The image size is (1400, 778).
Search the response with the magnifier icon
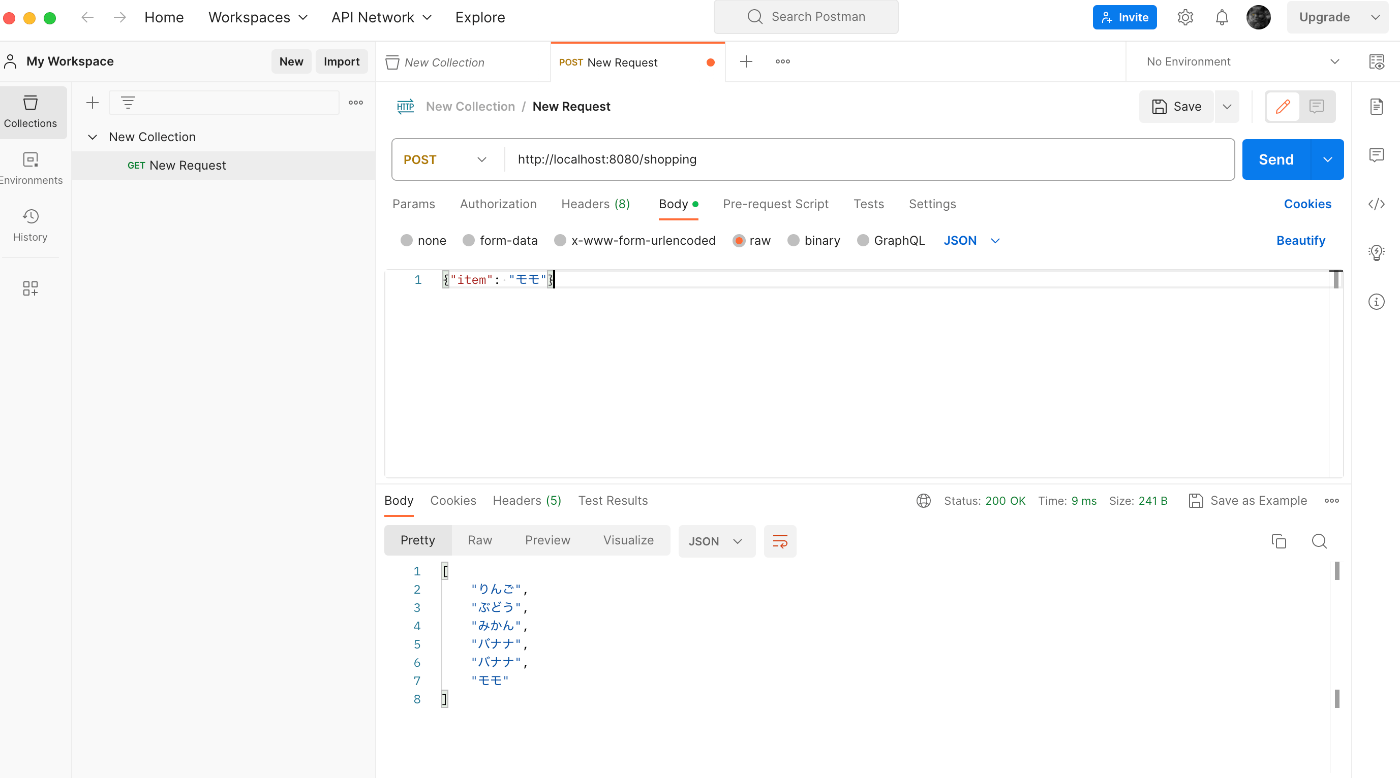pyautogui.click(x=1319, y=541)
